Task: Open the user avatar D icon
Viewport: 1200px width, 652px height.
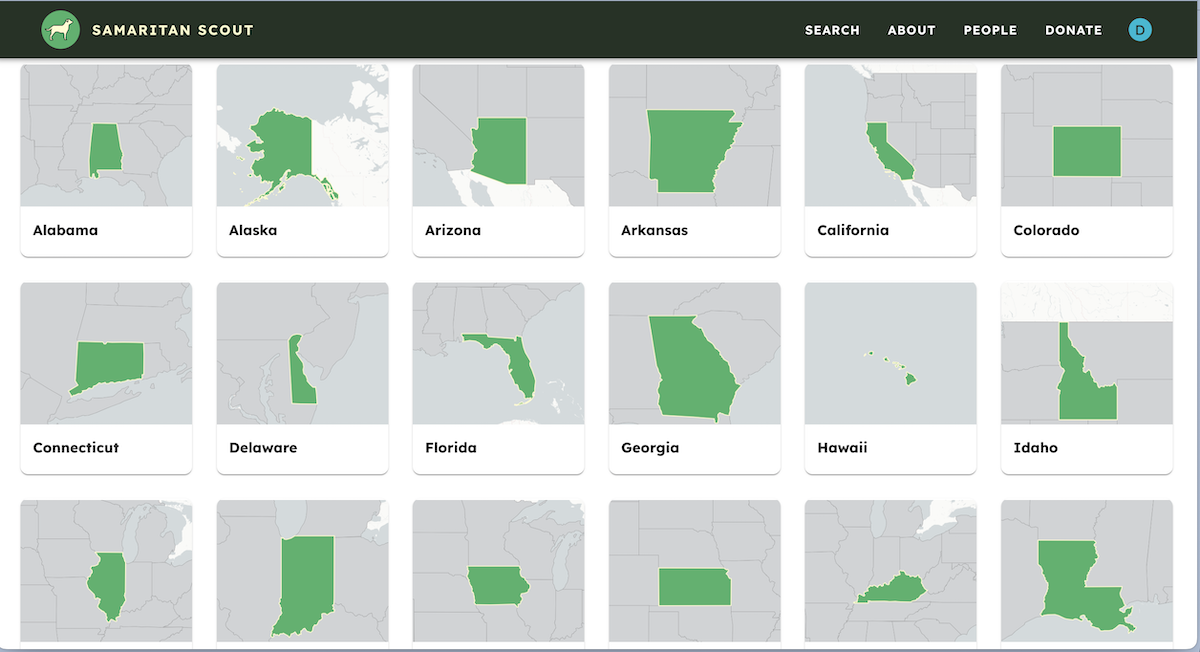Action: (x=1140, y=30)
